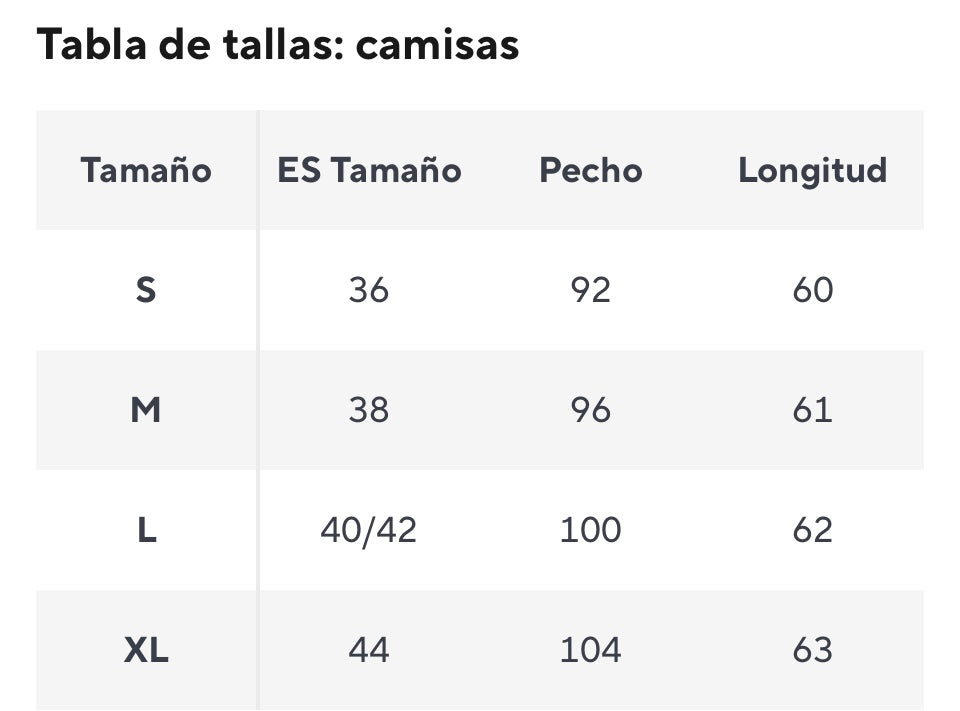
Task: Click length value 60
Action: (x=812, y=290)
